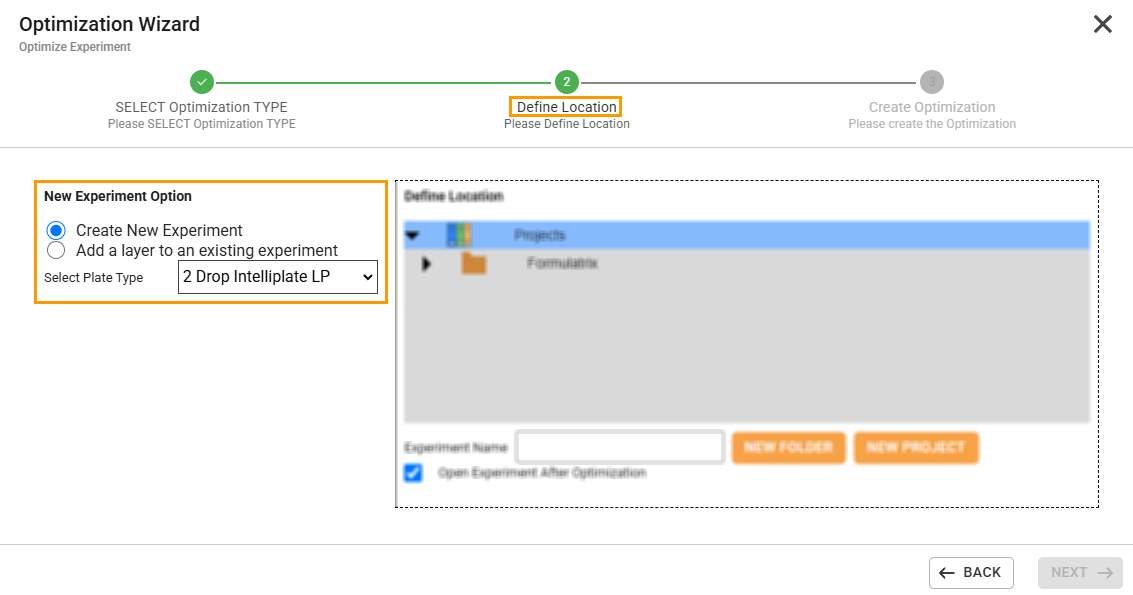This screenshot has height=595, width=1133.
Task: Click inside the Experiment Name field
Action: click(619, 447)
